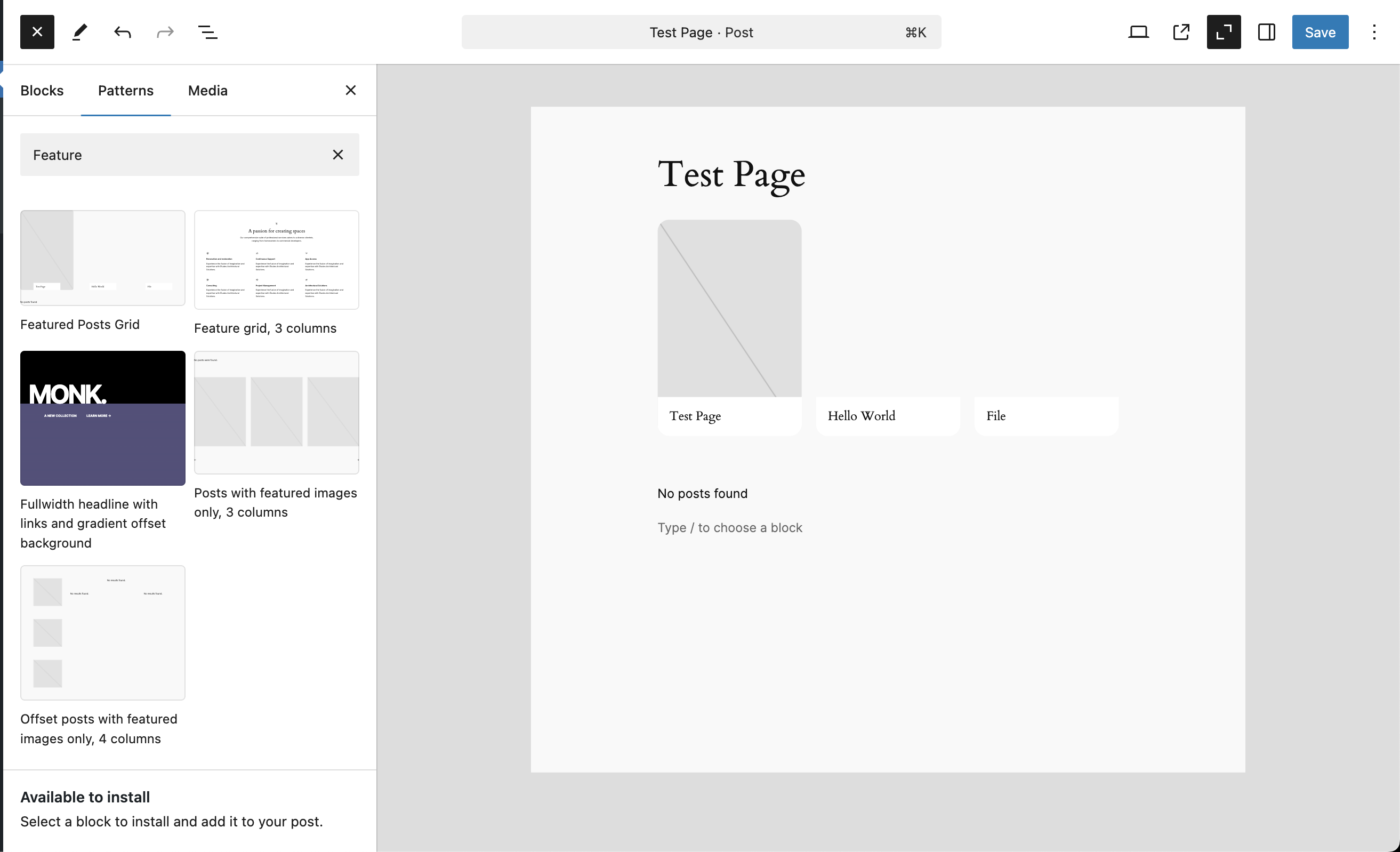Select the Tools pencil icon

(x=79, y=32)
